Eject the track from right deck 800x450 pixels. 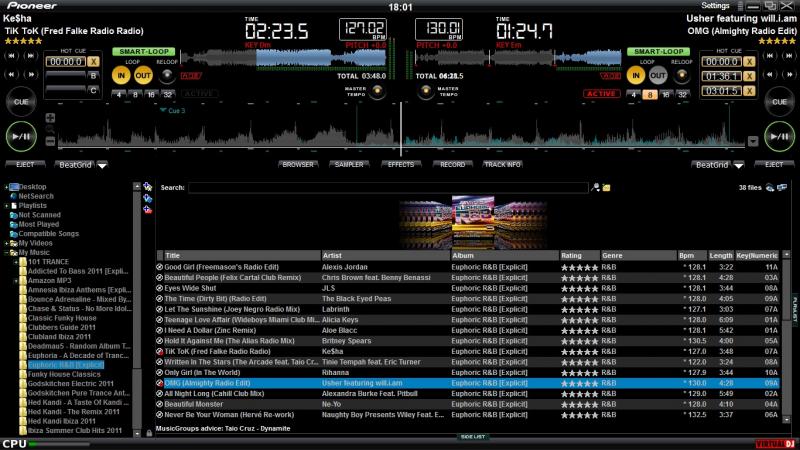(x=774, y=165)
